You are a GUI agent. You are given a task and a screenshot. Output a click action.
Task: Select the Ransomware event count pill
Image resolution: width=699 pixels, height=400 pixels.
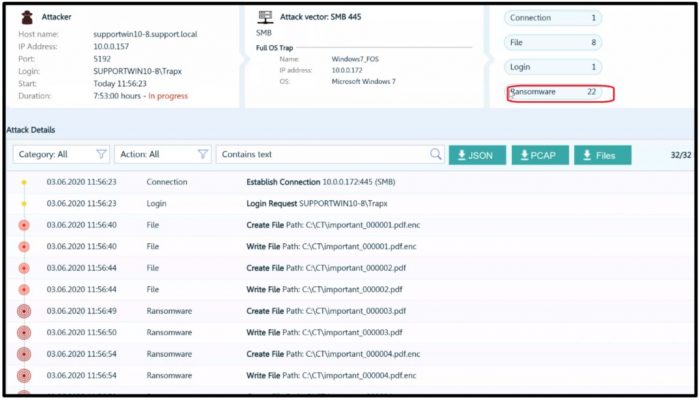tap(553, 92)
